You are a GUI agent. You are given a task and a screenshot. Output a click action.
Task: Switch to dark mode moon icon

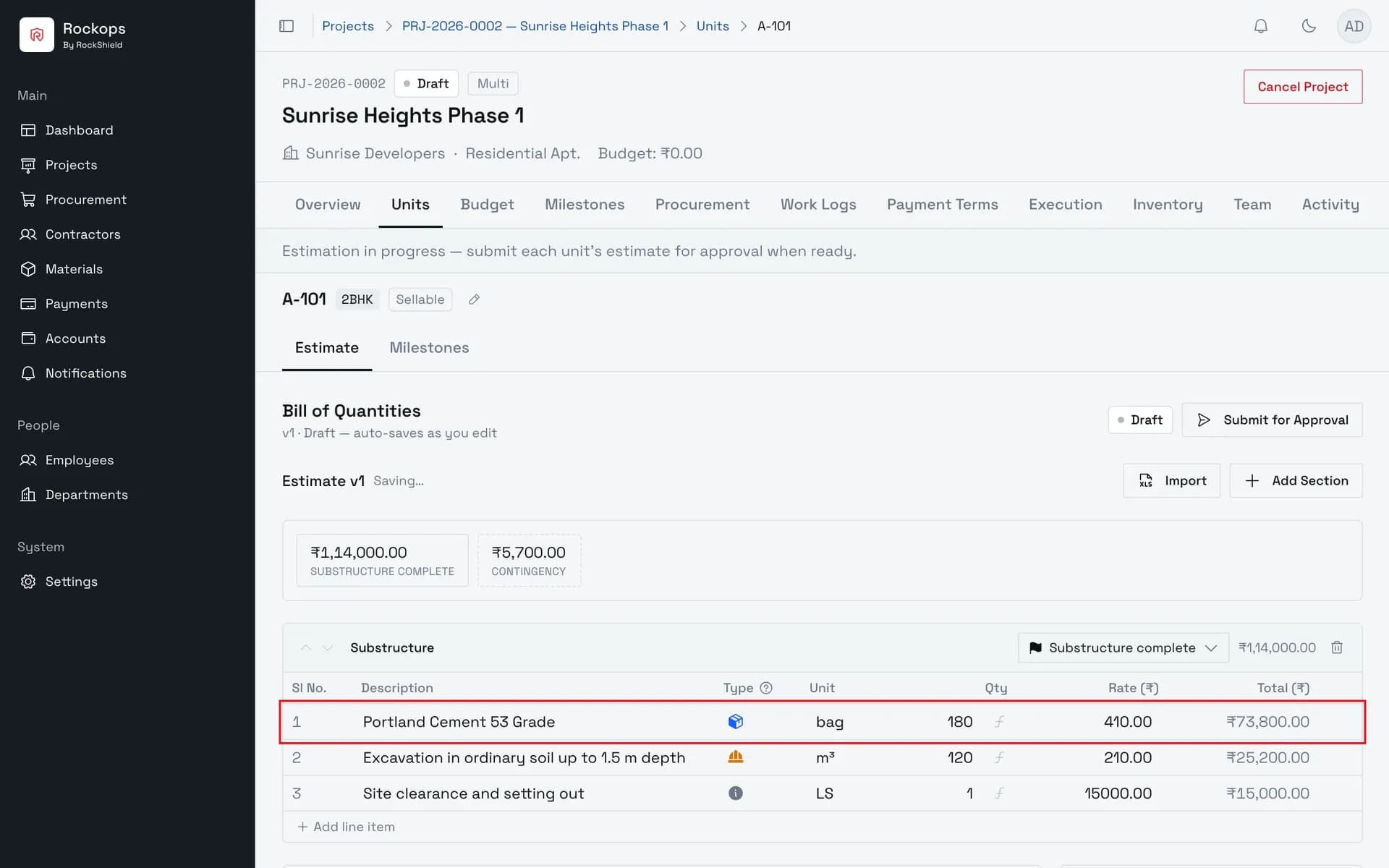[1308, 26]
